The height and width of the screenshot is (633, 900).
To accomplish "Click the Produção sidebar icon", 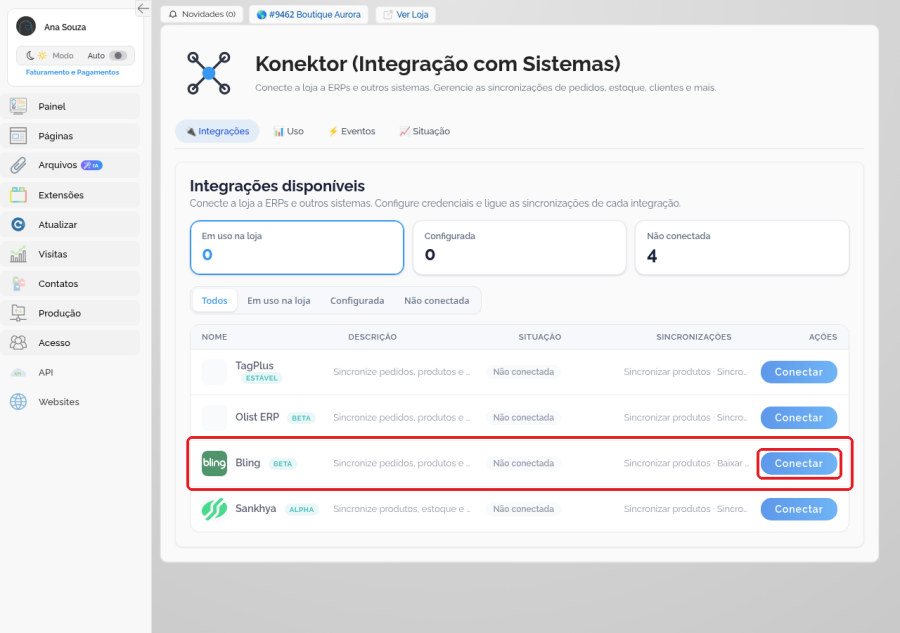I will (x=18, y=313).
